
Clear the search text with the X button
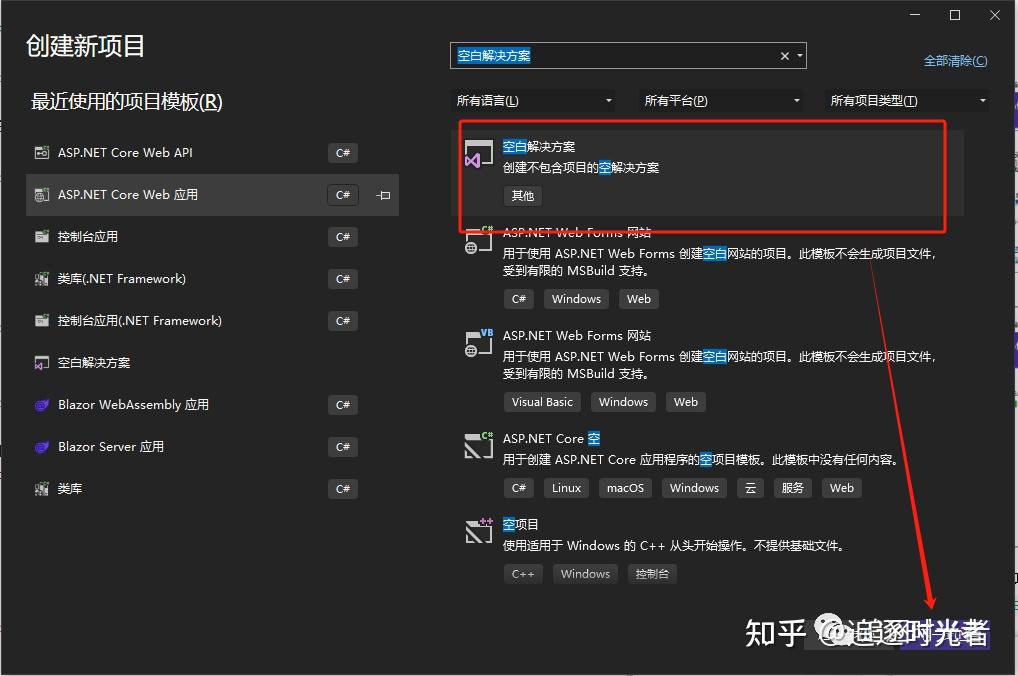tap(784, 56)
